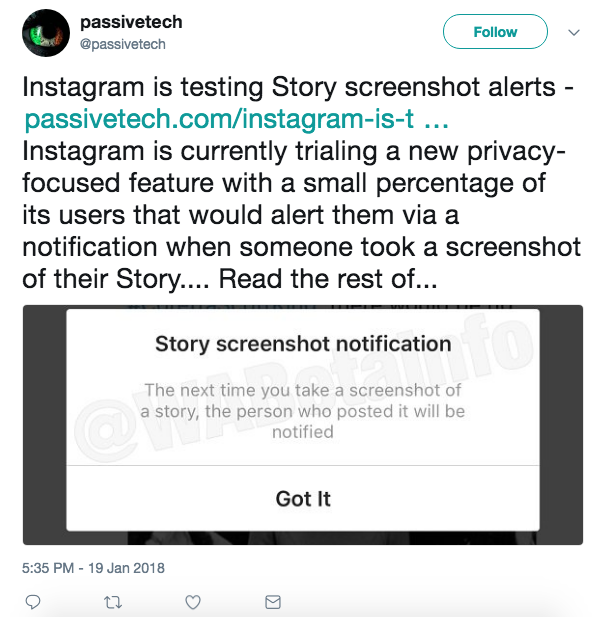
Task: Click Got It in the embedded image
Action: click(x=303, y=499)
